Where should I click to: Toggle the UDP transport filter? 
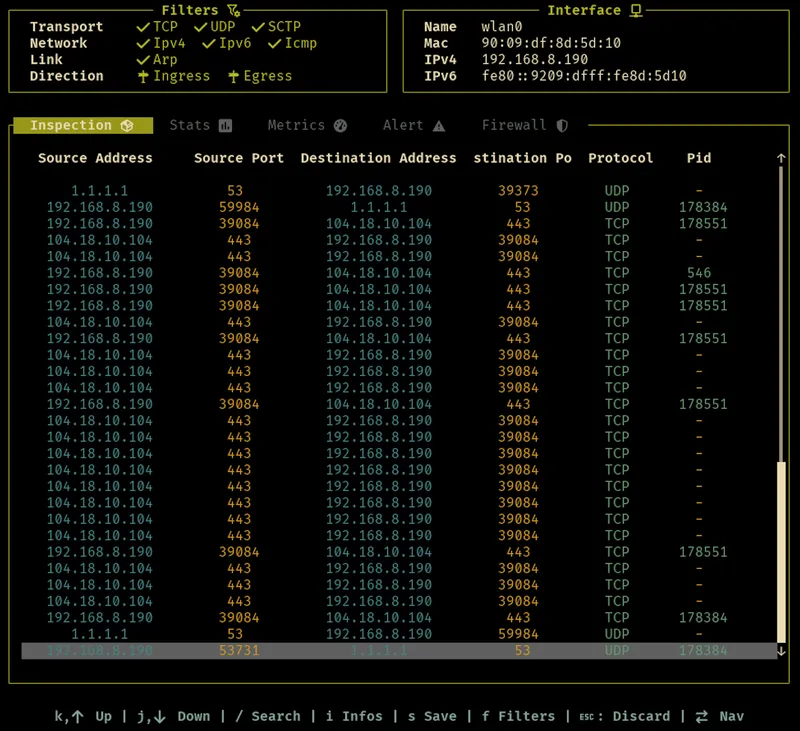click(215, 27)
